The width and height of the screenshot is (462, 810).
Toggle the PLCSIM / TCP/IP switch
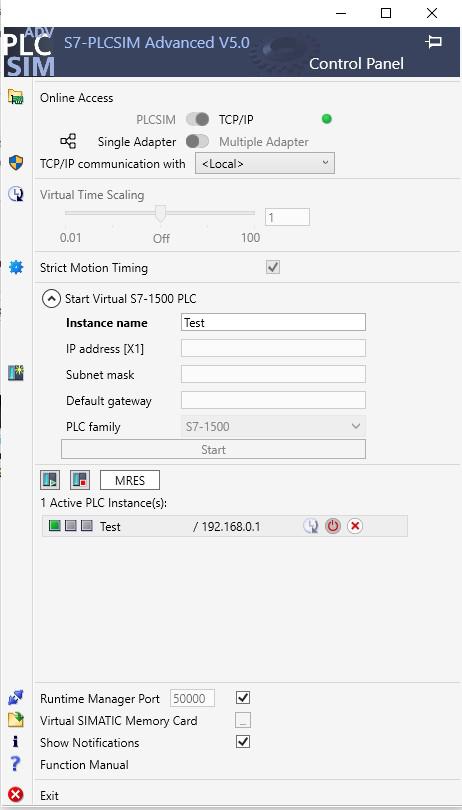pyautogui.click(x=197, y=119)
